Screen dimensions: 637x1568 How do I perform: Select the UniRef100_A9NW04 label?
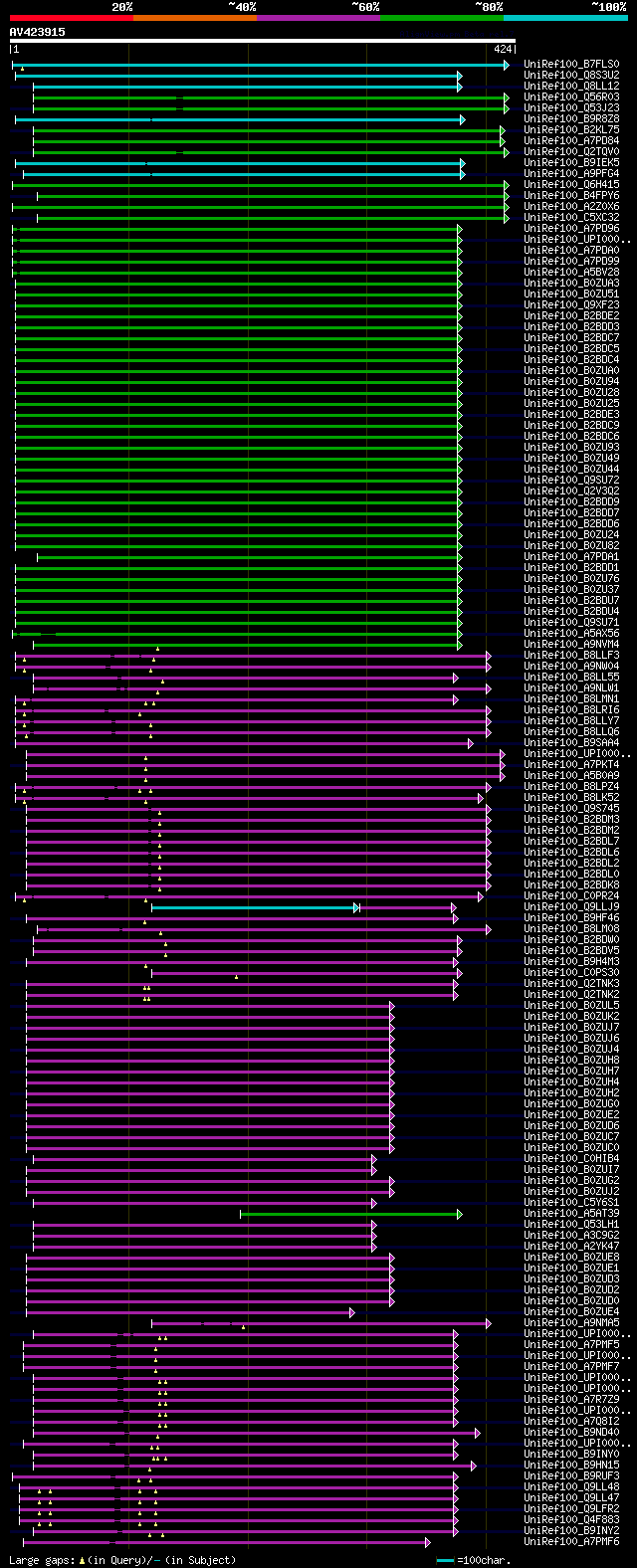571,667
